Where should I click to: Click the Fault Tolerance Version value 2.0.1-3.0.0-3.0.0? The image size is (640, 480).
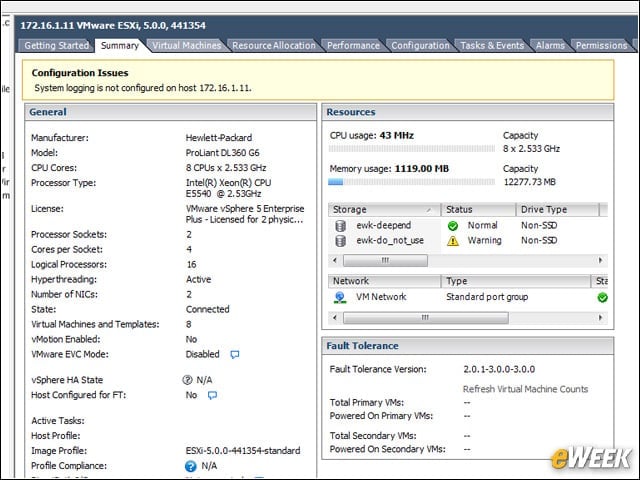coord(499,369)
